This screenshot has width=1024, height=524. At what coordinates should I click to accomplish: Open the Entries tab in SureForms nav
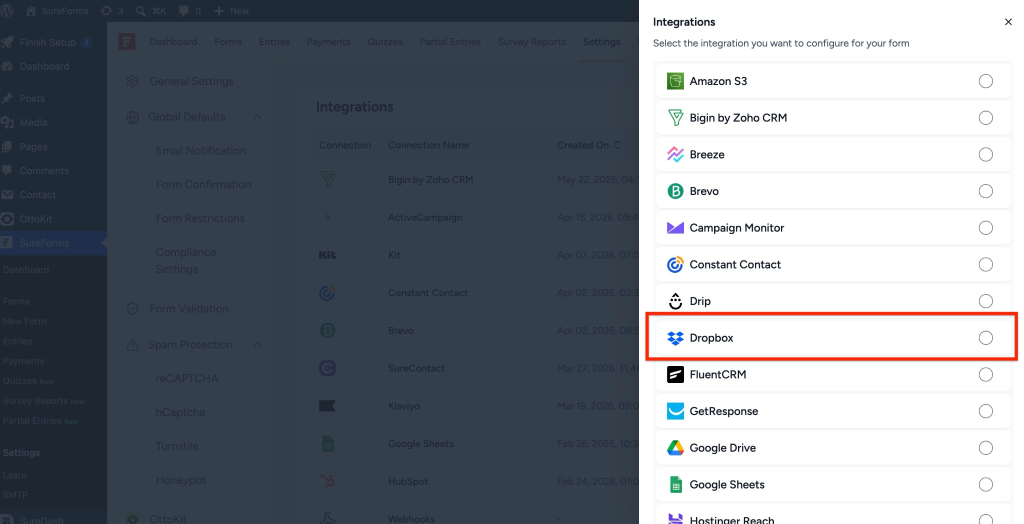click(274, 42)
